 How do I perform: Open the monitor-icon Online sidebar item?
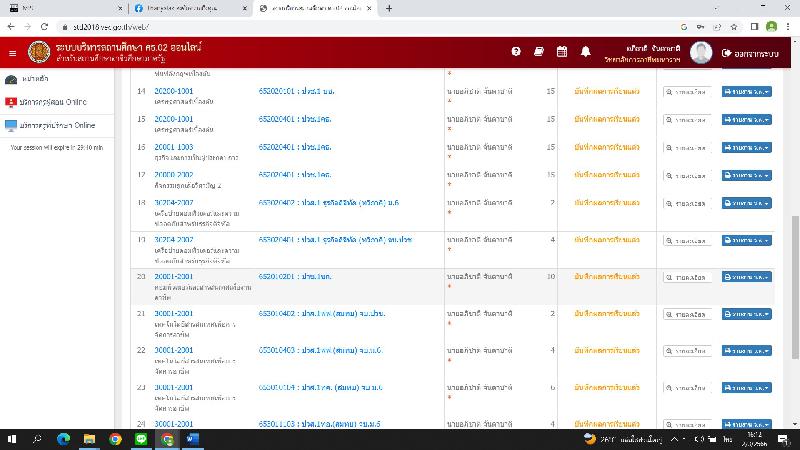[50, 126]
